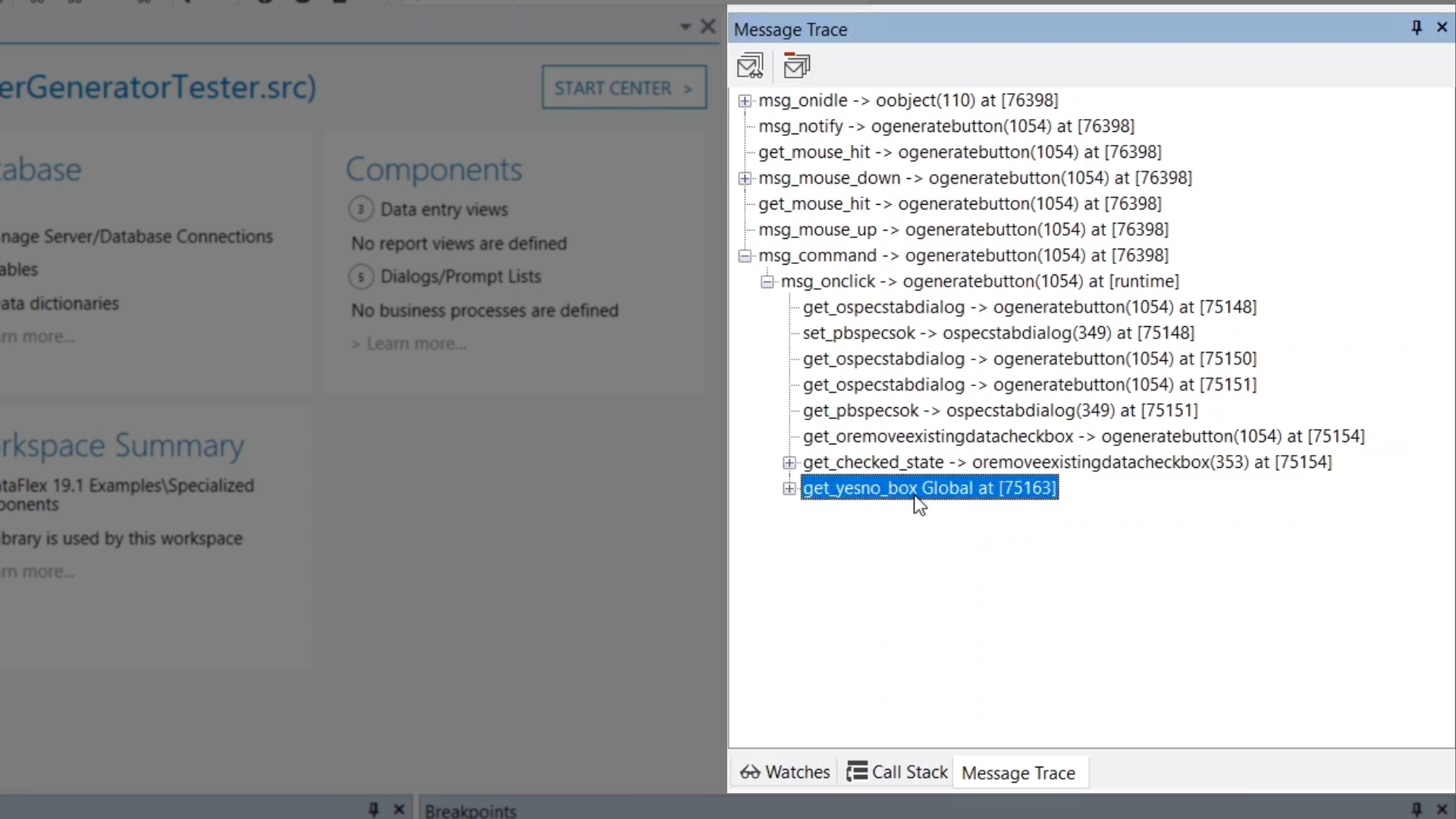Click the Watches tab glasses icon

pyautogui.click(x=750, y=772)
